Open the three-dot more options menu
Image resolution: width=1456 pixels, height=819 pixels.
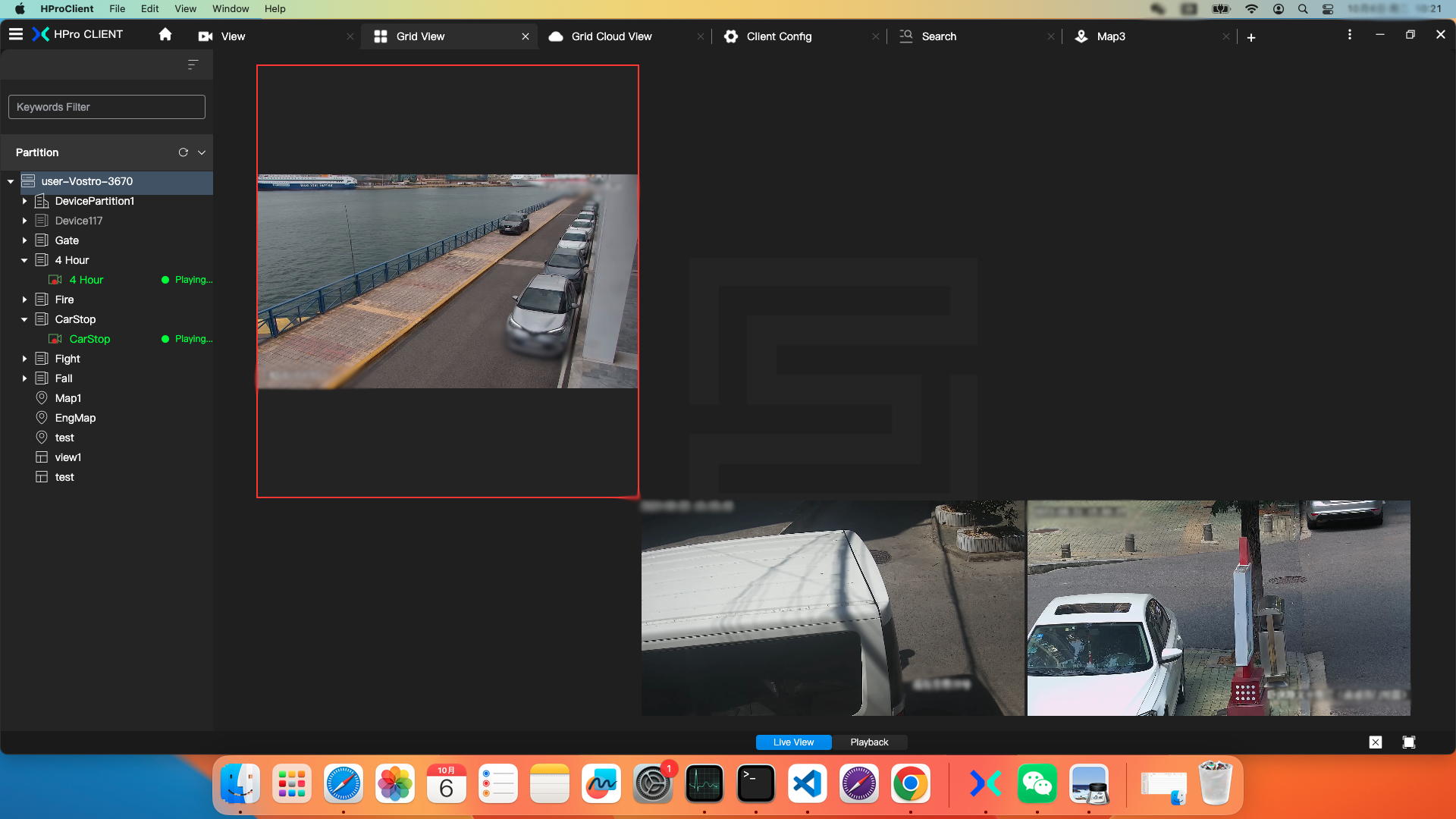[1349, 35]
